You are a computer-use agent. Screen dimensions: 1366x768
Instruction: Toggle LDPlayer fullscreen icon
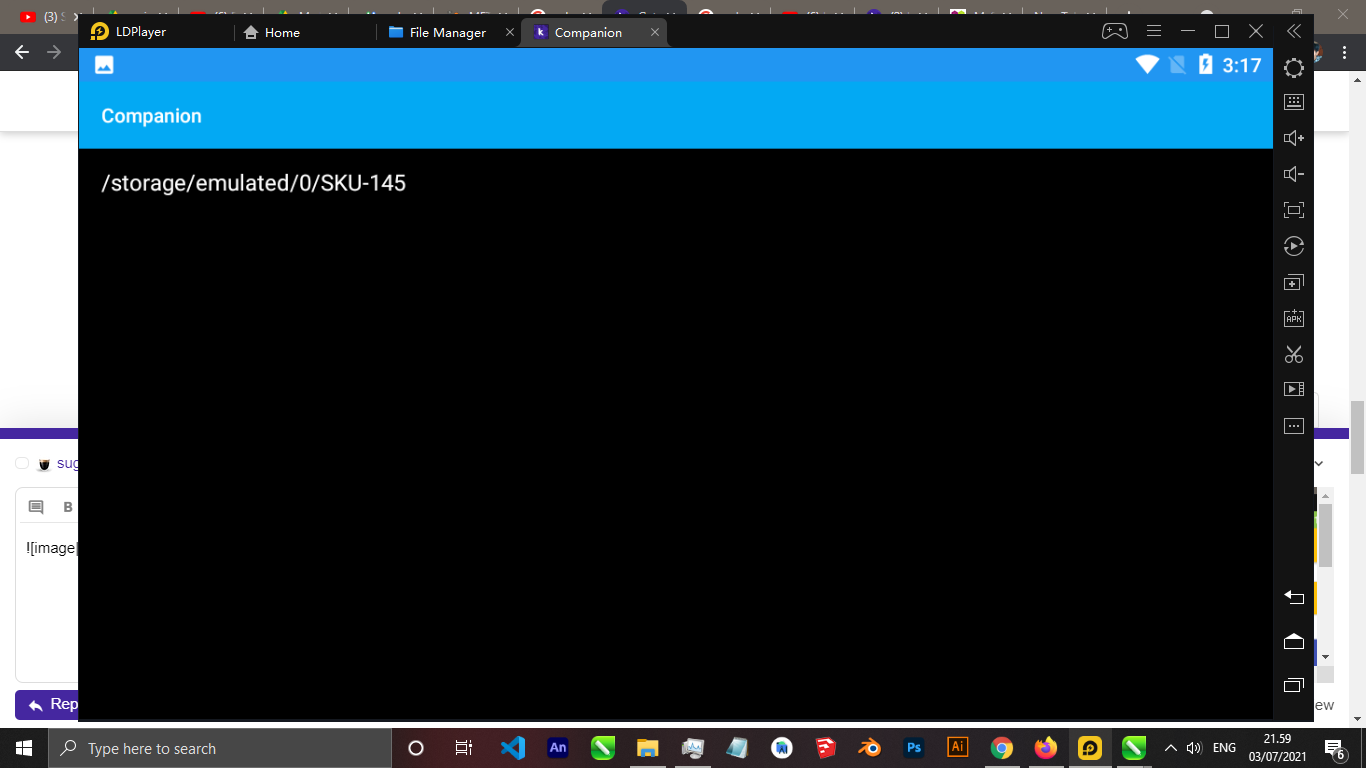point(1294,210)
